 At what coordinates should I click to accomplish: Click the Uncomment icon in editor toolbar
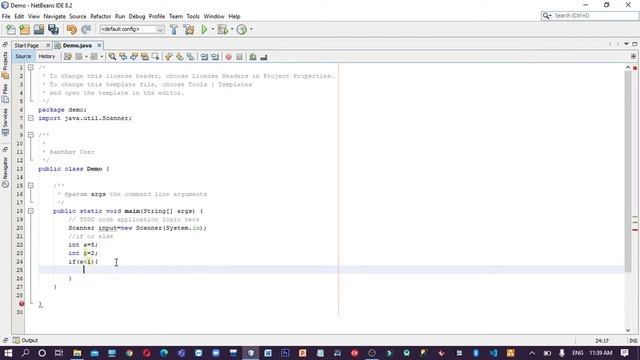(264, 57)
